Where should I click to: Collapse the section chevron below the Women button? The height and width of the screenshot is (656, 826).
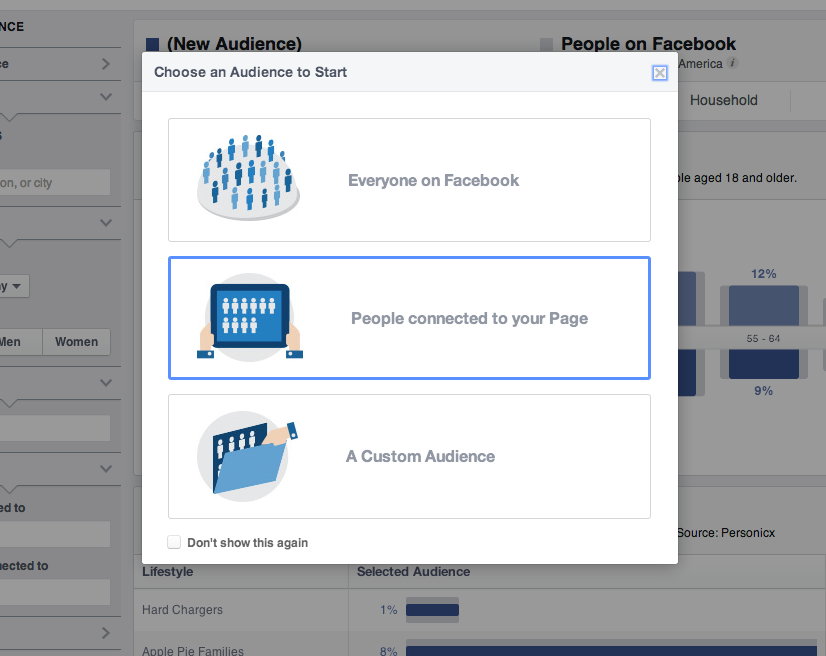click(x=106, y=383)
